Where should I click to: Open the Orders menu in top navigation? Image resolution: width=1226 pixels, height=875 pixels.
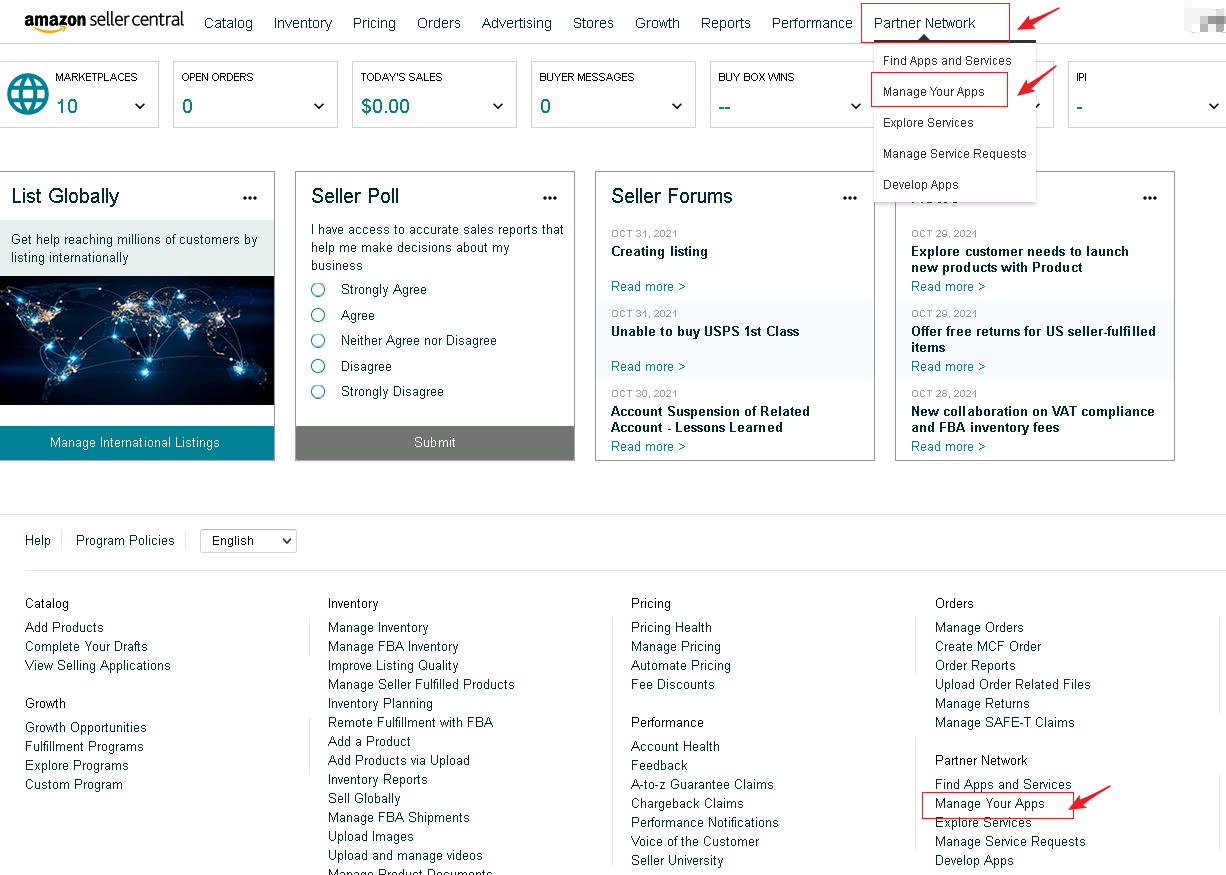point(439,23)
